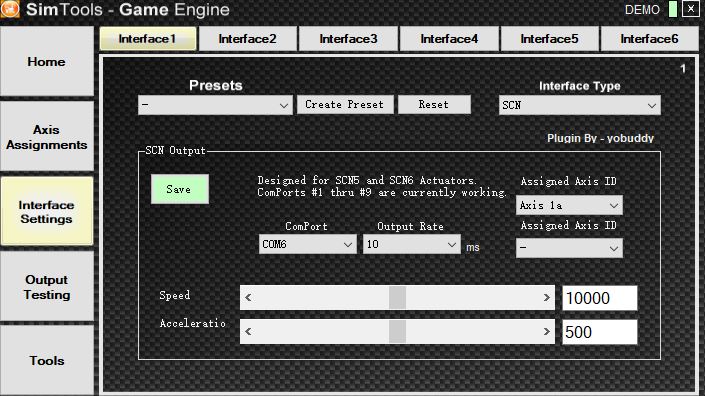Screen dimensions: 705x396
Task: Click the 'Plugin By - yobuddy' text
Action: click(600, 138)
